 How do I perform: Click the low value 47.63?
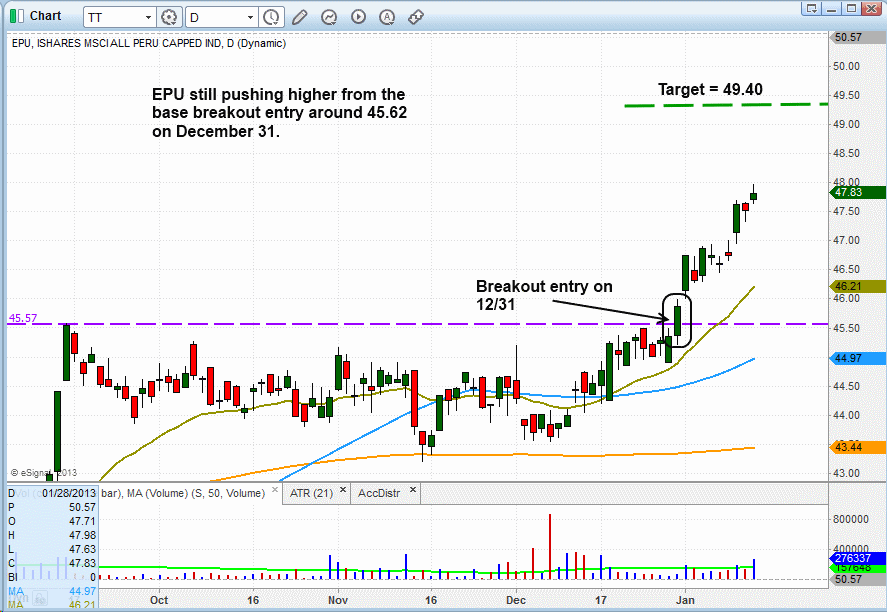83,549
